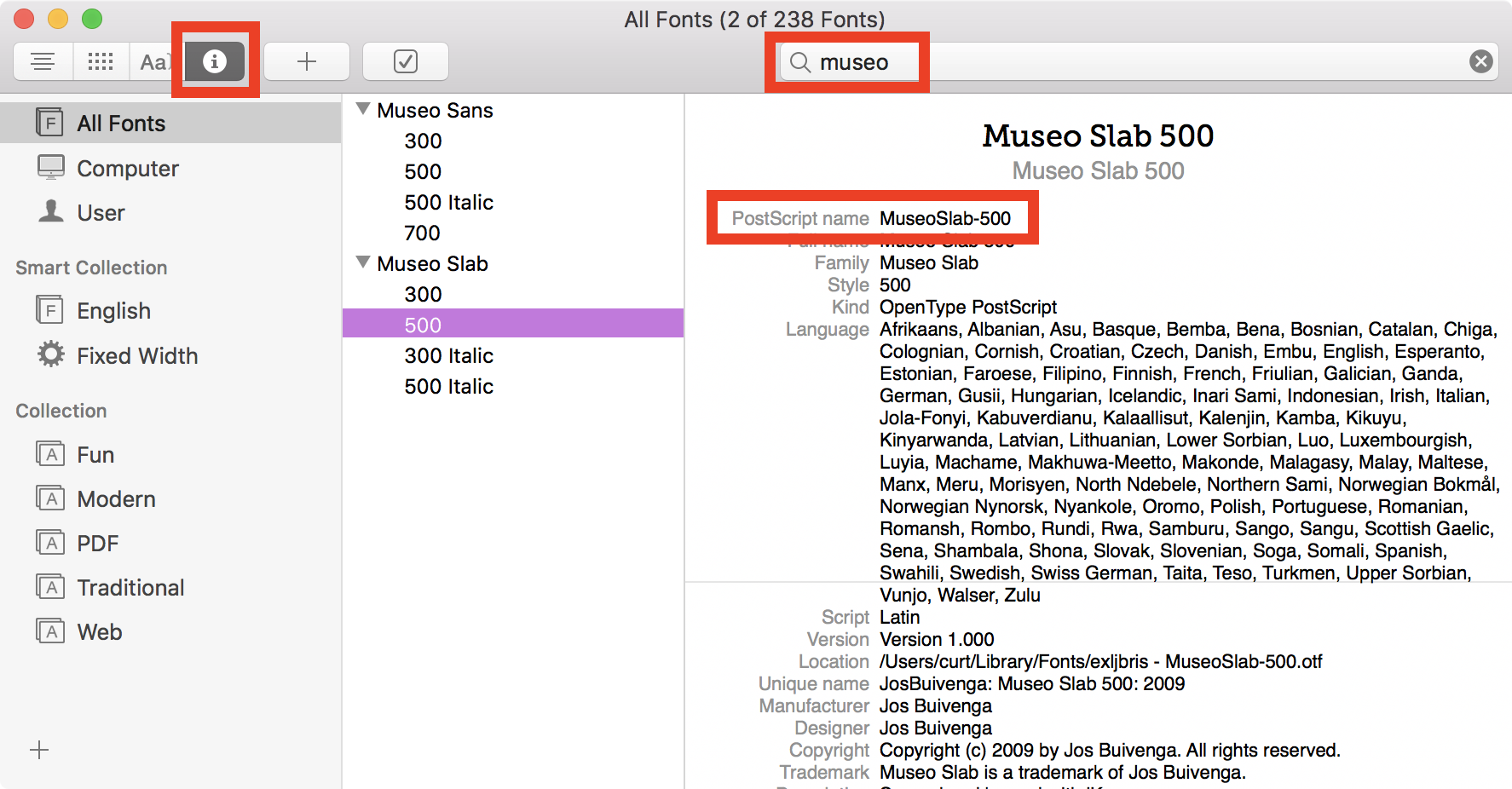Click the Collection section header
1512x789 pixels.
tap(61, 411)
